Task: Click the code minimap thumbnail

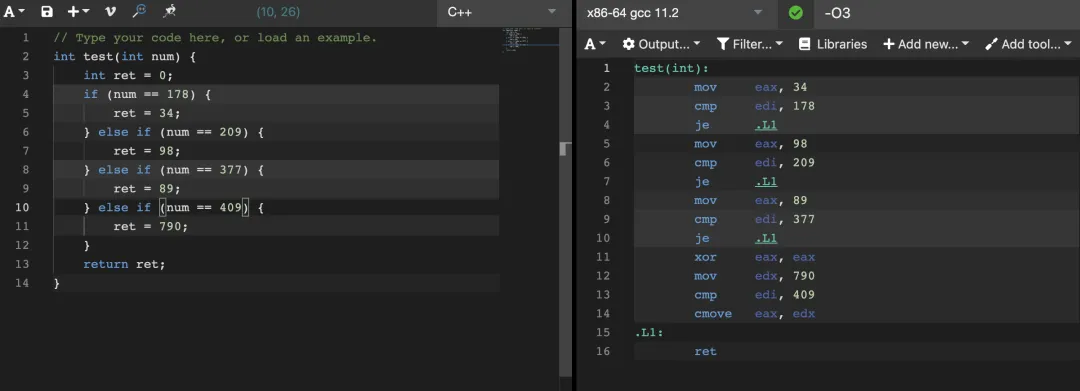Action: tap(530, 40)
